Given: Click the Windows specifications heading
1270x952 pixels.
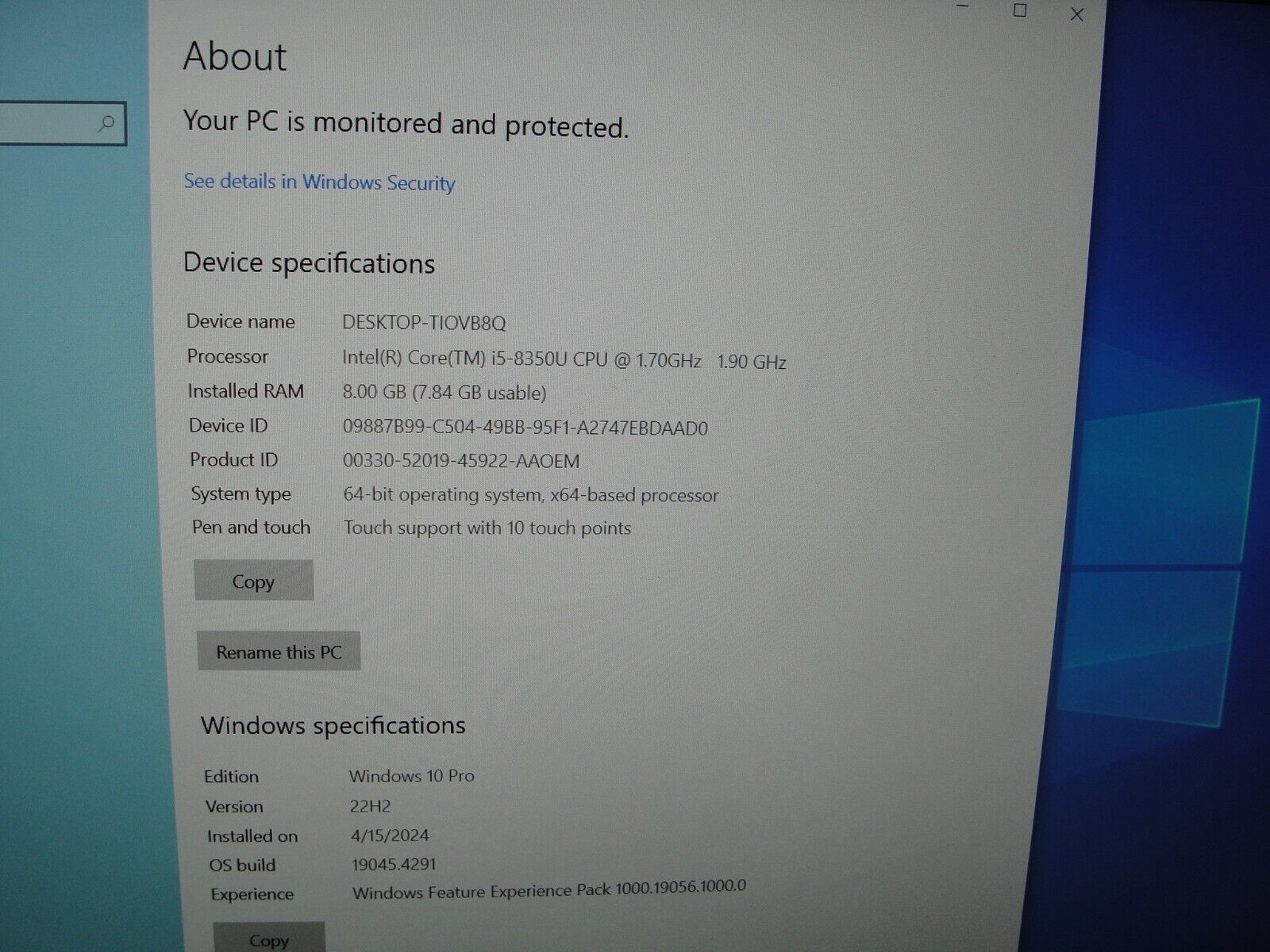Looking at the screenshot, I should point(333,726).
